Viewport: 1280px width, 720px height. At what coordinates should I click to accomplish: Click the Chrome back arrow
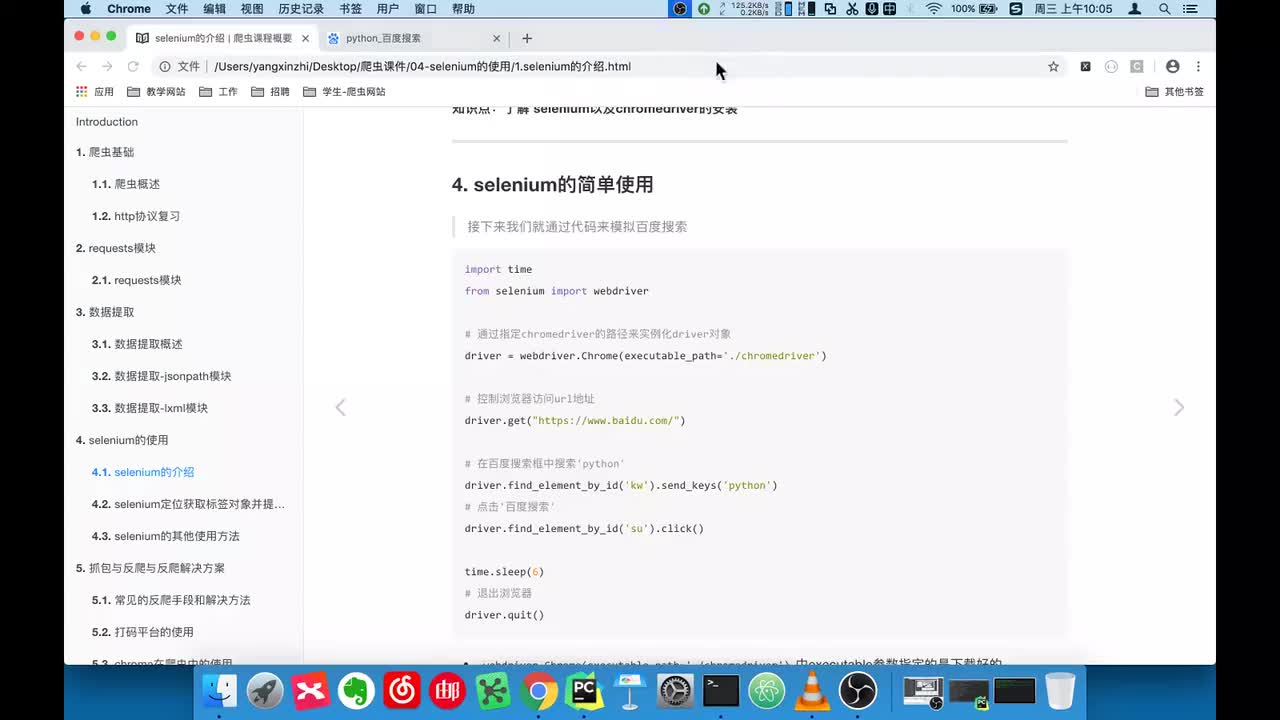82,66
